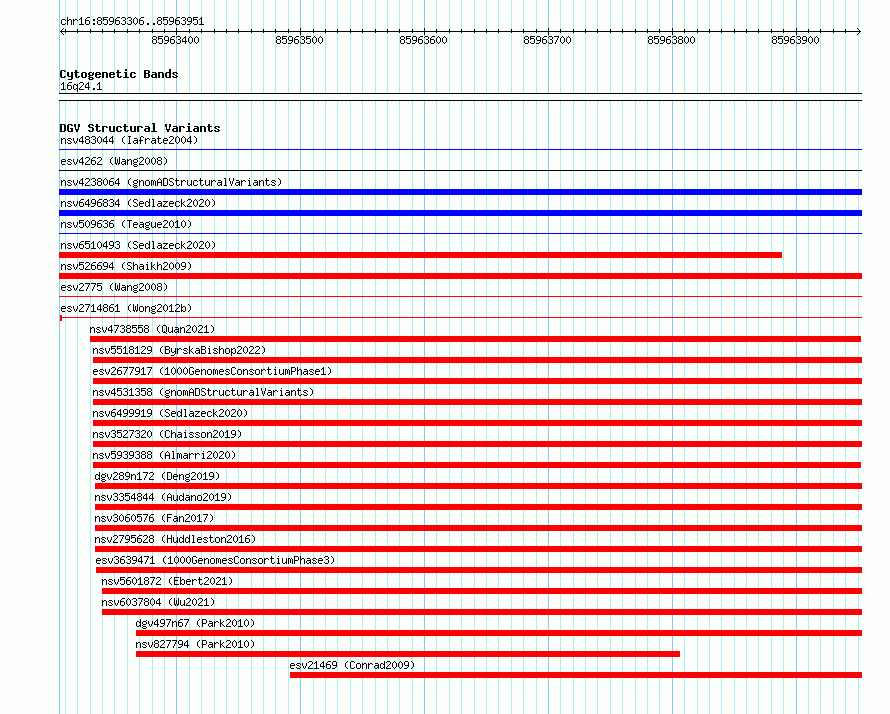Select the esv21469 (Conrad2009) label

[352, 665]
